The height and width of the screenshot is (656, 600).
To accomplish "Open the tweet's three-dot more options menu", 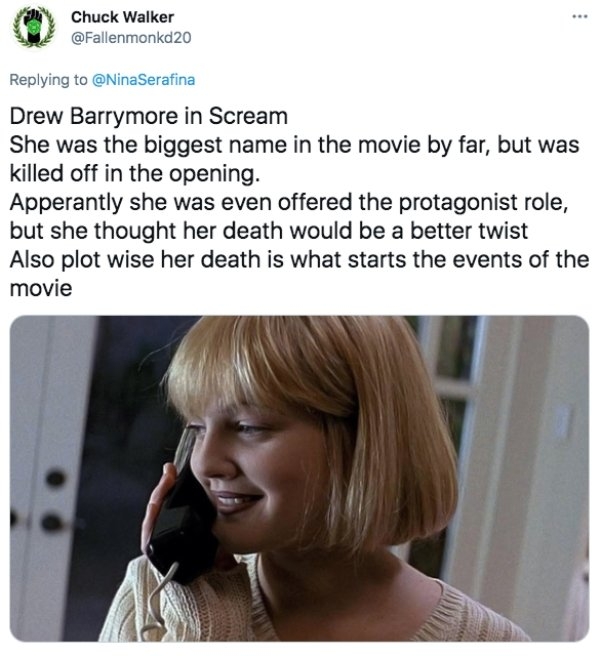I will pos(580,17).
